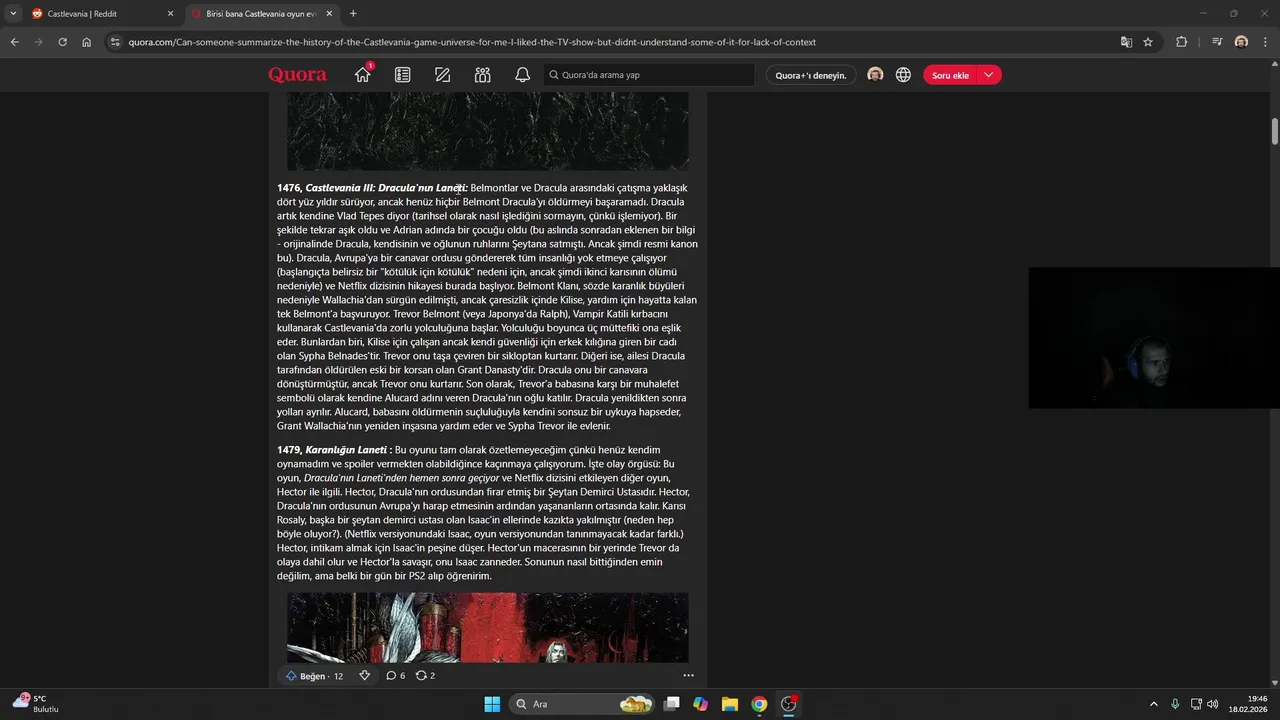Open the Quora home feed icon
1280x720 pixels.
(362, 75)
